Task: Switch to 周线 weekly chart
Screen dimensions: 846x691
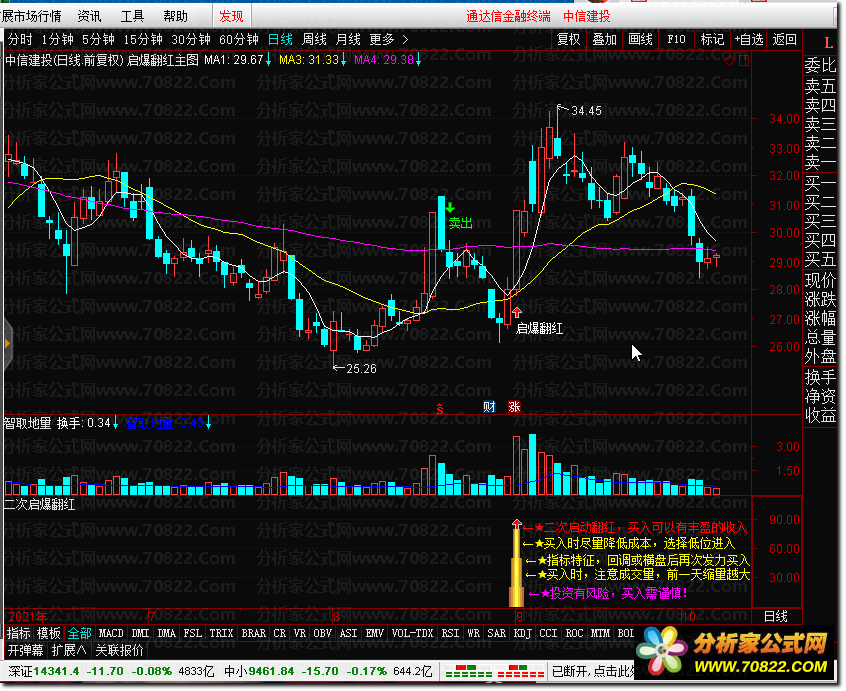Action: (315, 39)
